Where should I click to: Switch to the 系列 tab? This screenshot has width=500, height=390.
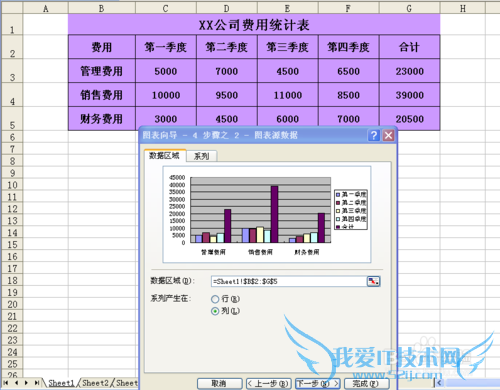(201, 156)
